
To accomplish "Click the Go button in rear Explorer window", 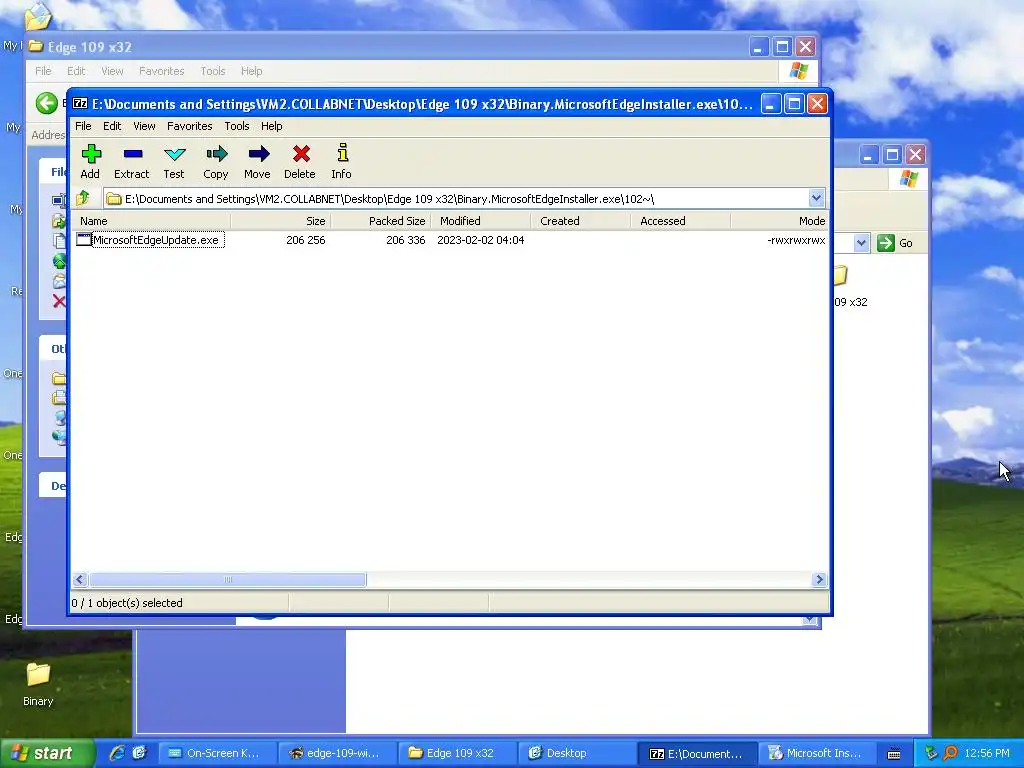I will (896, 243).
